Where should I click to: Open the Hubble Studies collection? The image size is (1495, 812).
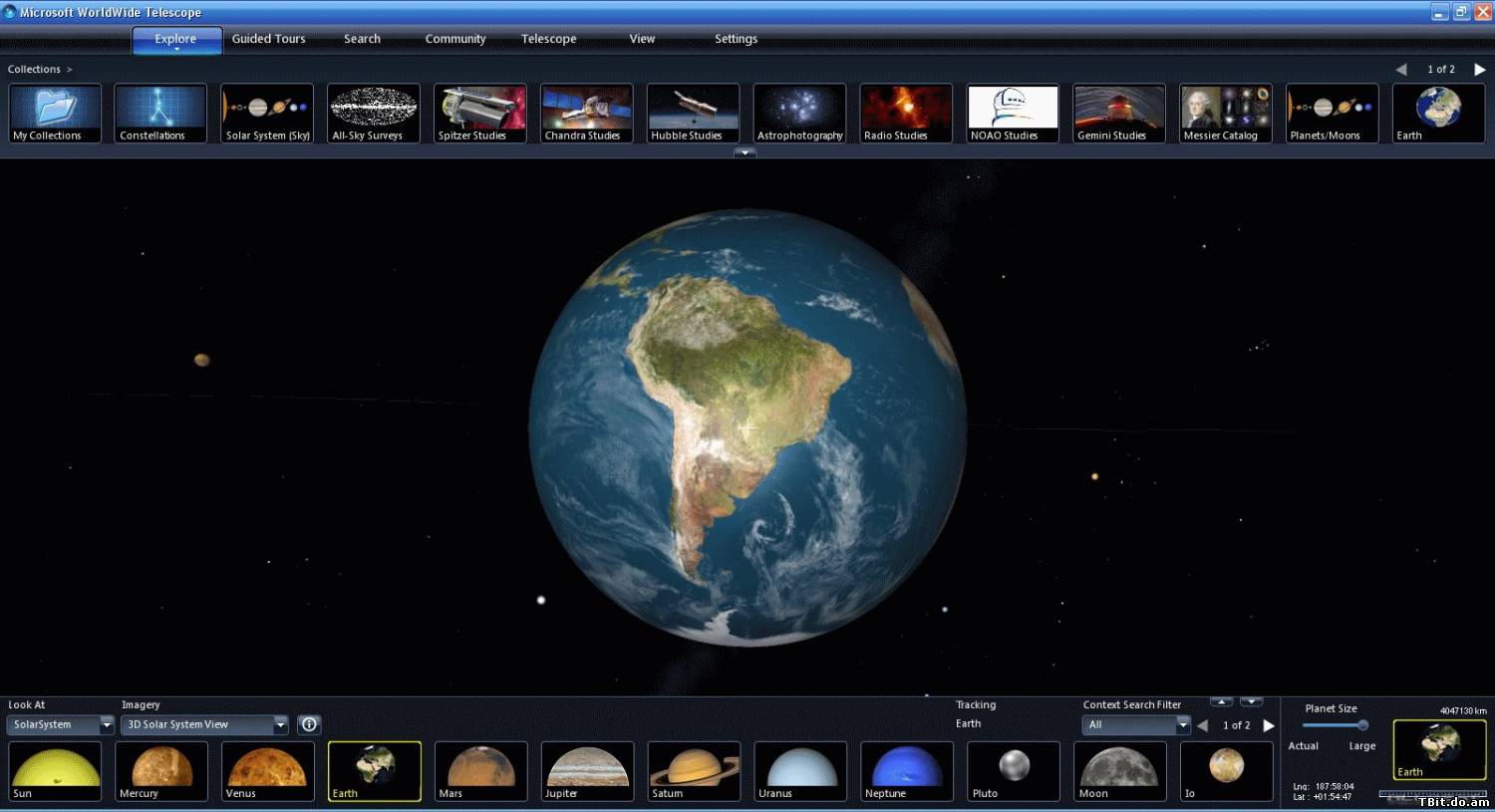click(694, 114)
